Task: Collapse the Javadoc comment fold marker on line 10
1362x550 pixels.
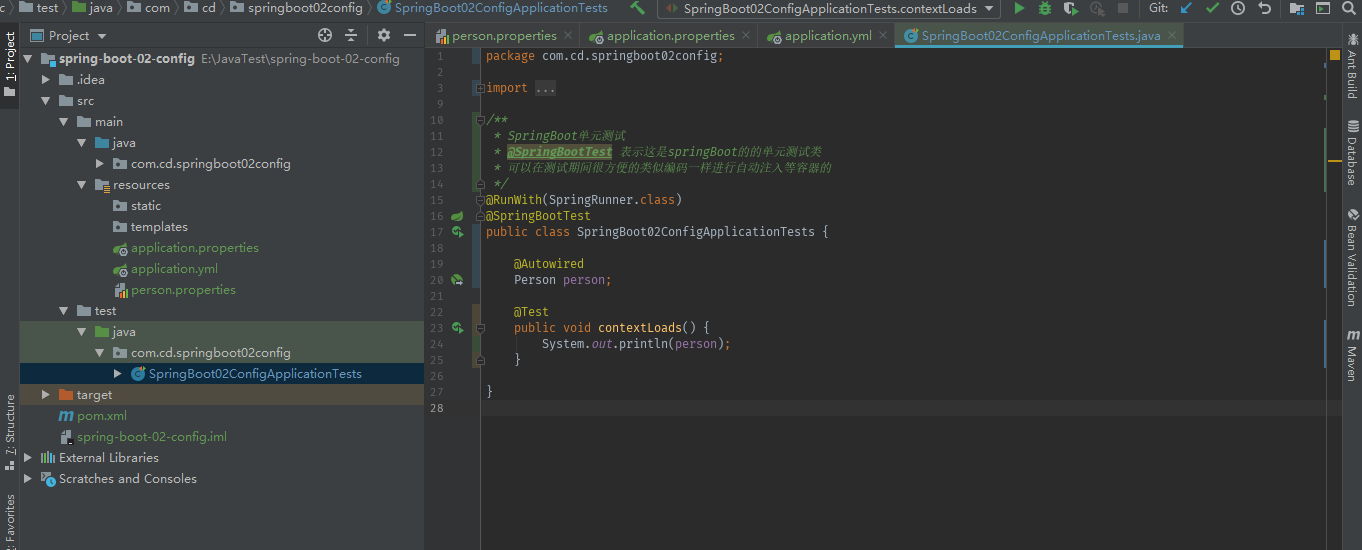Action: tap(481, 120)
